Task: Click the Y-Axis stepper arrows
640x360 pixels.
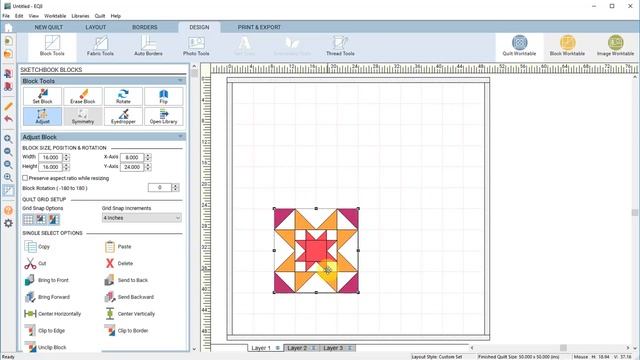Action: pos(148,167)
